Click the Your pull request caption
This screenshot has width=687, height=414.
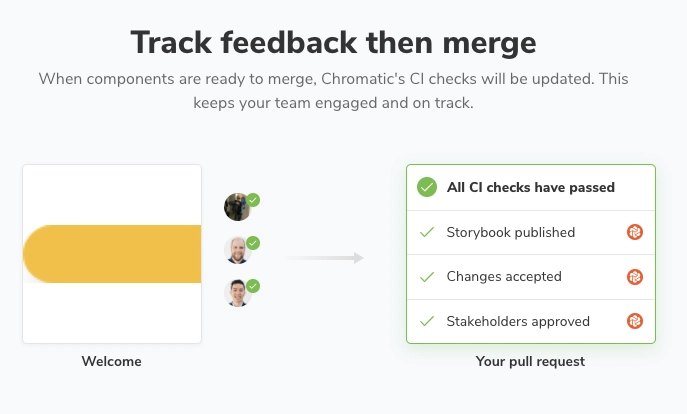(x=530, y=361)
